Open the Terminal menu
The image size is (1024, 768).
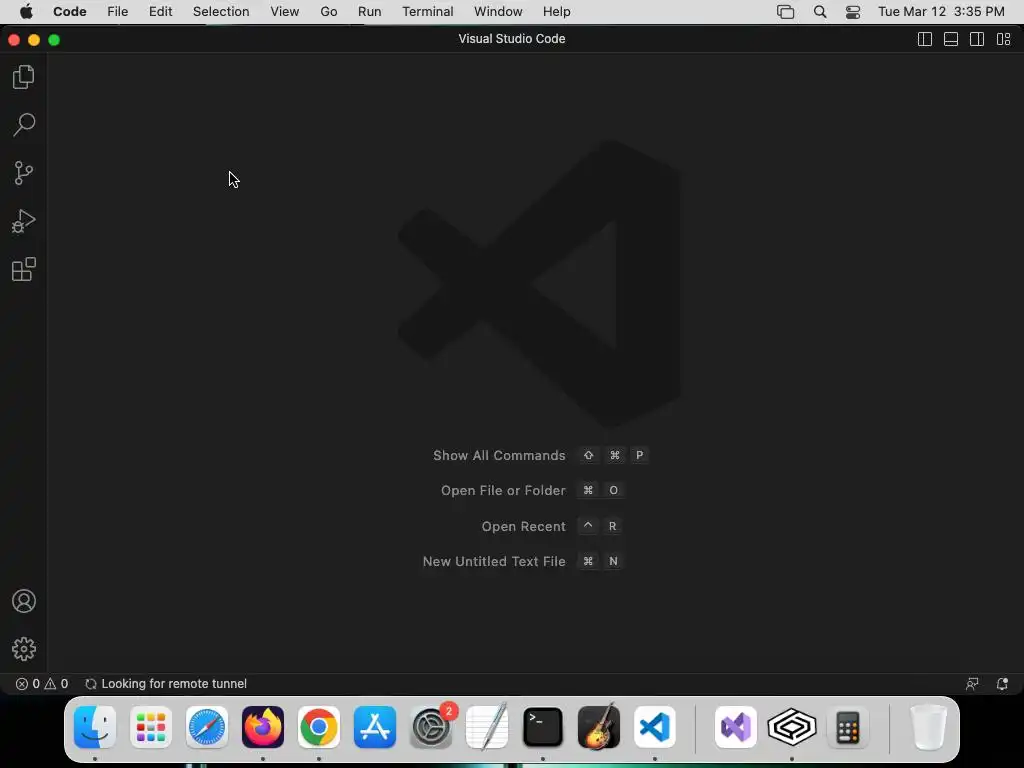point(428,12)
